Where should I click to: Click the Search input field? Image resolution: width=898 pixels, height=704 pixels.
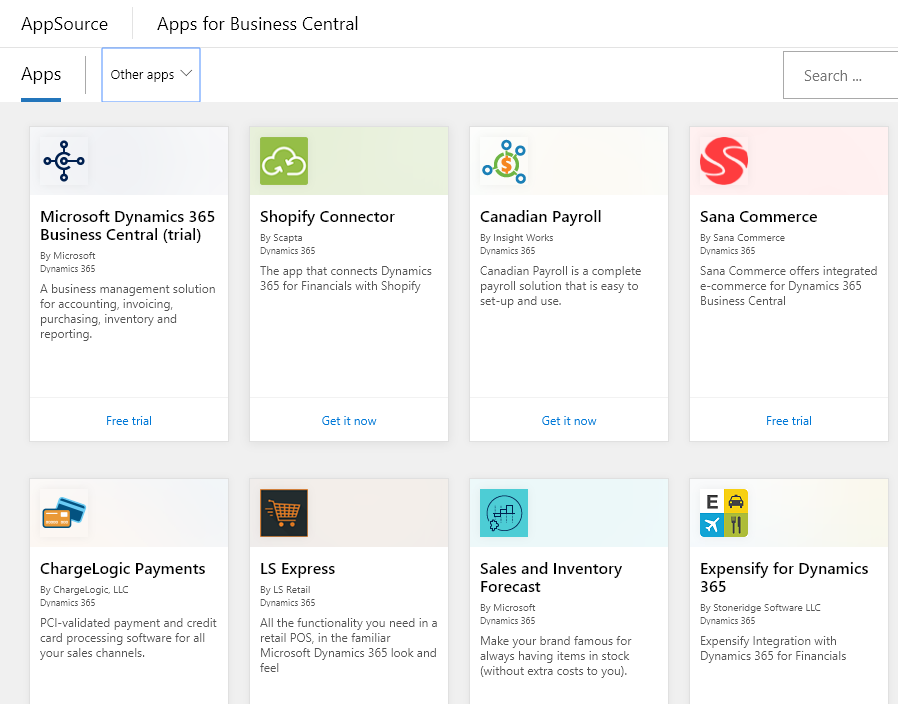pos(840,75)
